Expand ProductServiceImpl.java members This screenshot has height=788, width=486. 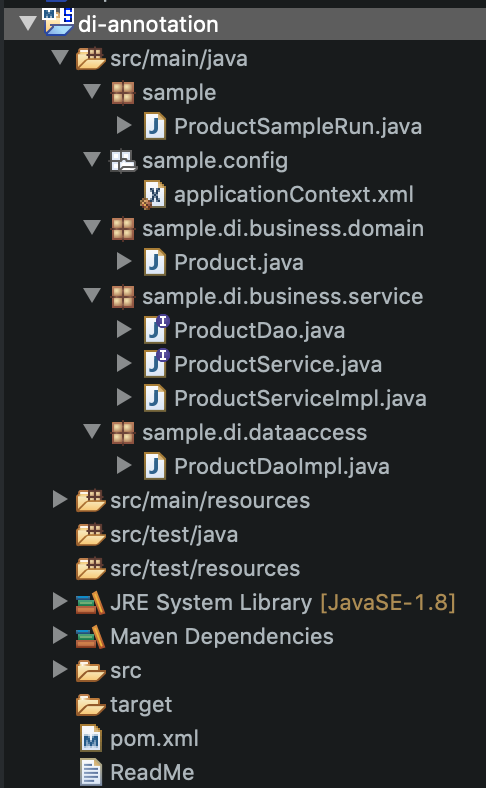(124, 398)
